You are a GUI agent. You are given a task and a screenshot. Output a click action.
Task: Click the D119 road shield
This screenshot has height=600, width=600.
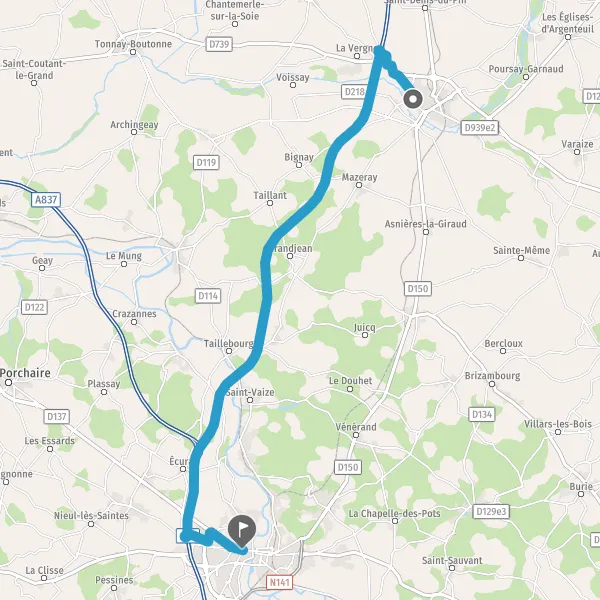click(x=206, y=163)
